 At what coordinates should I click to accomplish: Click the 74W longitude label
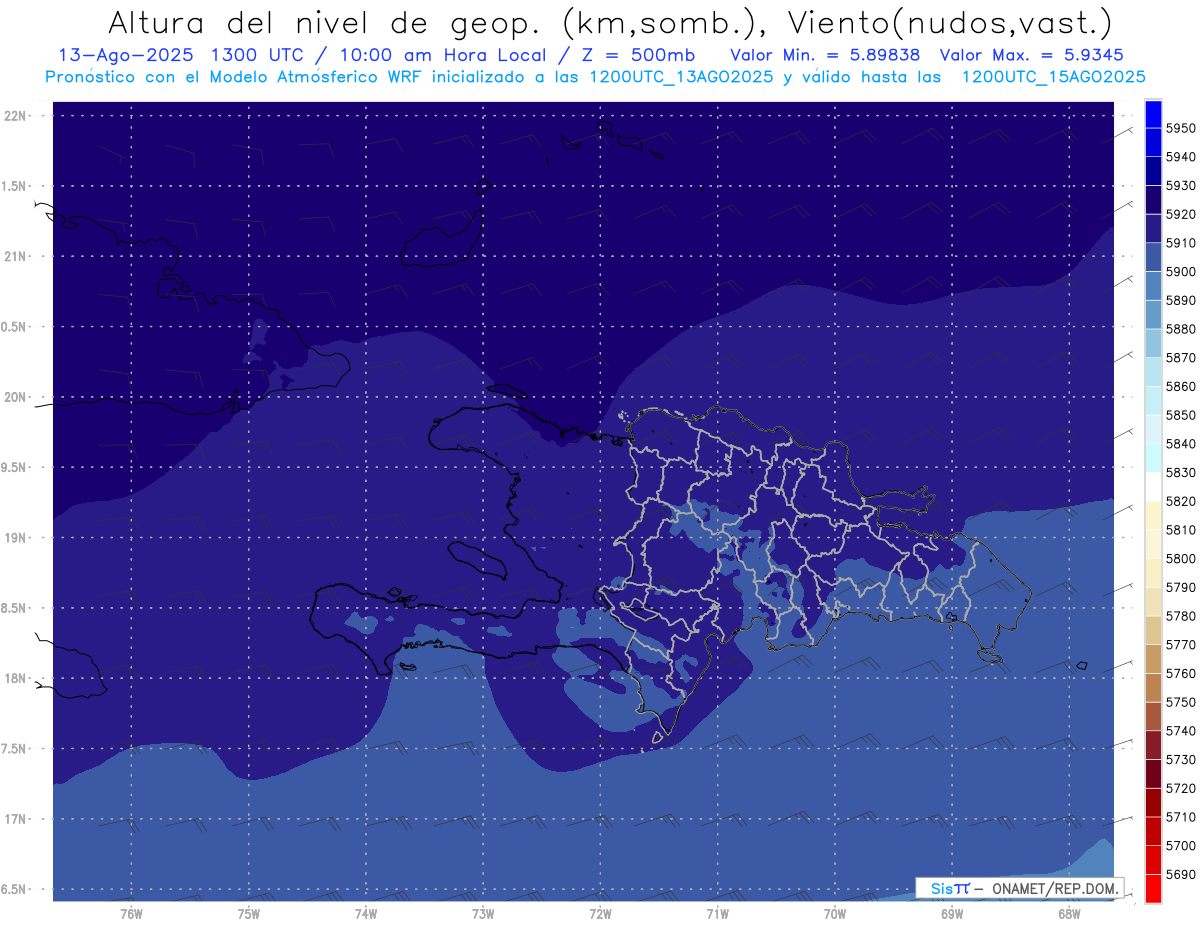click(366, 913)
